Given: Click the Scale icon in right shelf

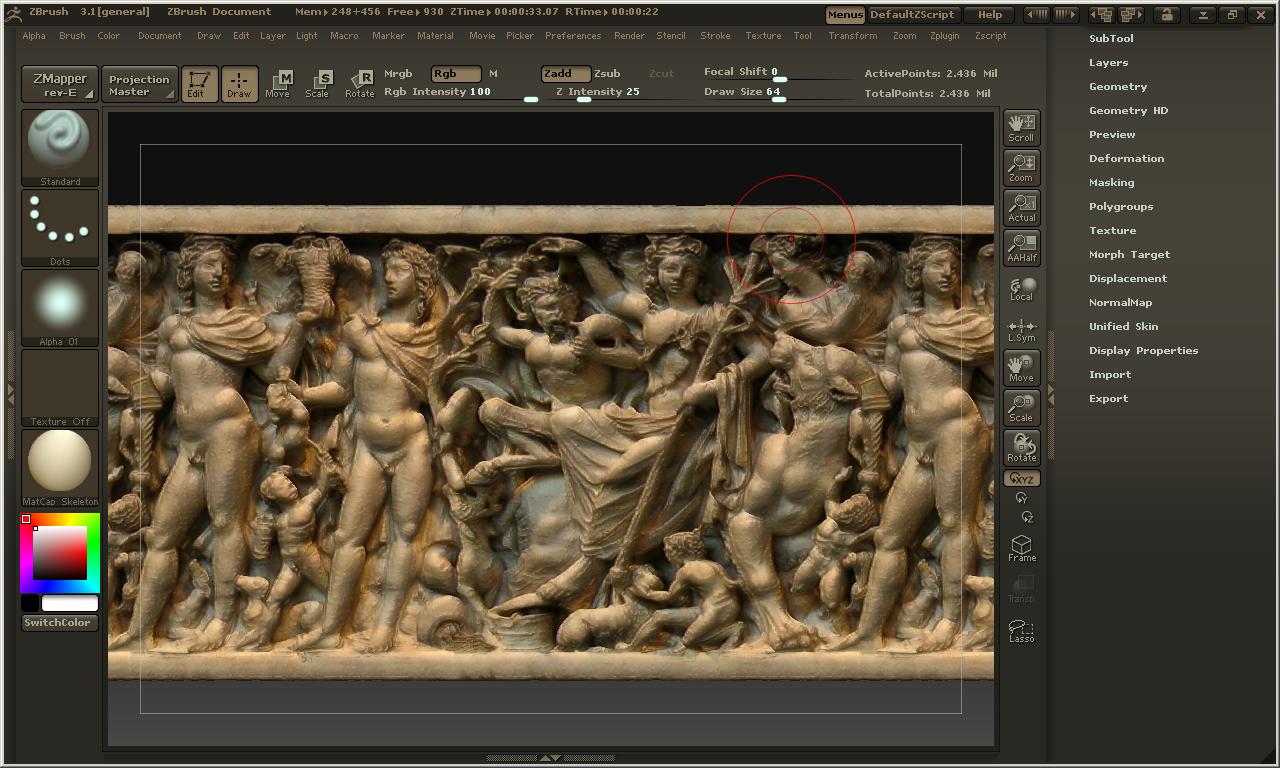Looking at the screenshot, I should [x=1021, y=408].
